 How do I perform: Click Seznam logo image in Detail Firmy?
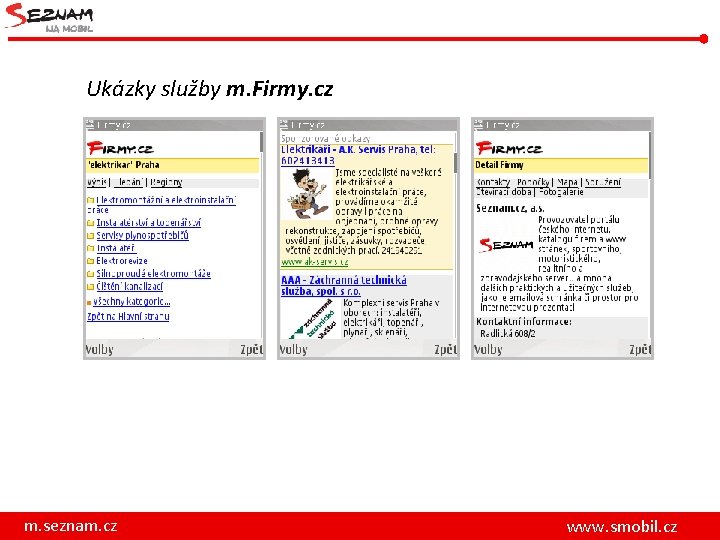(x=506, y=245)
